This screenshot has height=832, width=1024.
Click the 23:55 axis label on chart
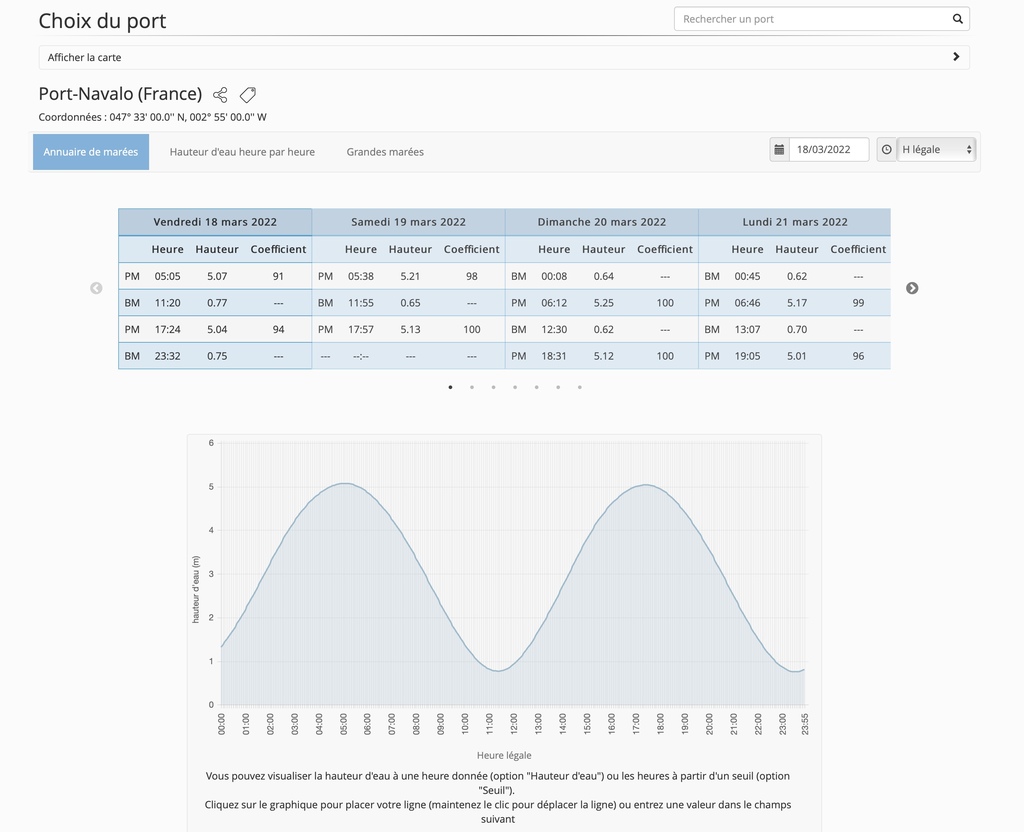(x=805, y=724)
